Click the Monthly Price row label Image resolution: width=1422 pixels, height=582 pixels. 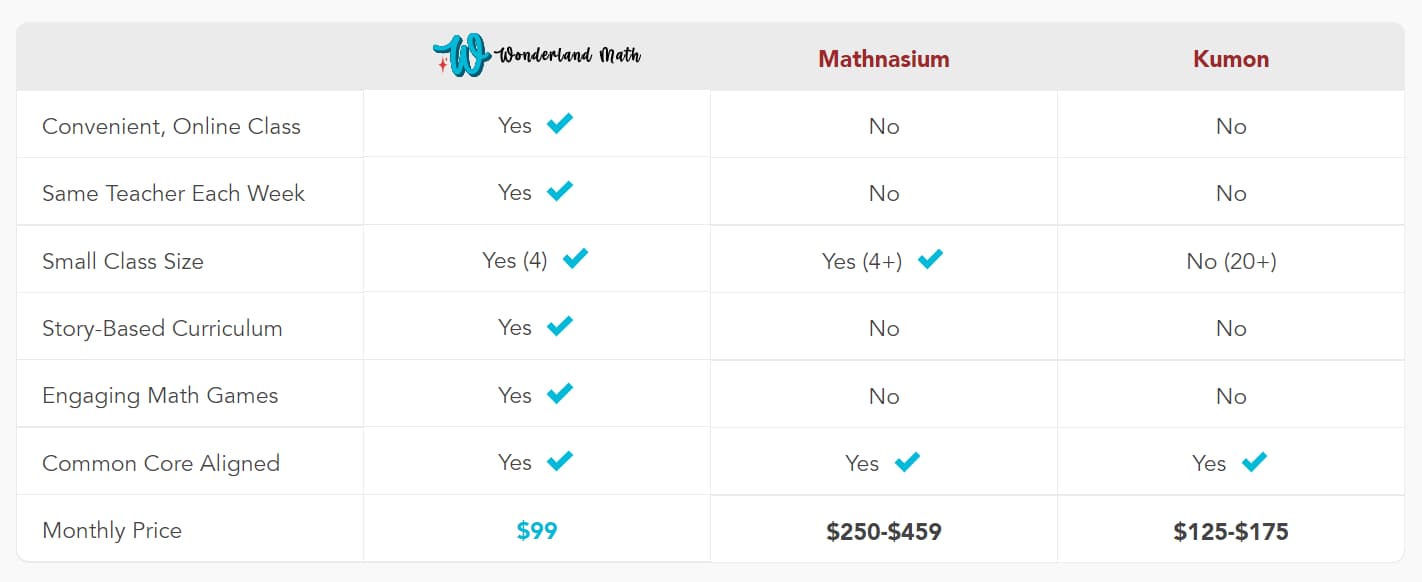(112, 530)
